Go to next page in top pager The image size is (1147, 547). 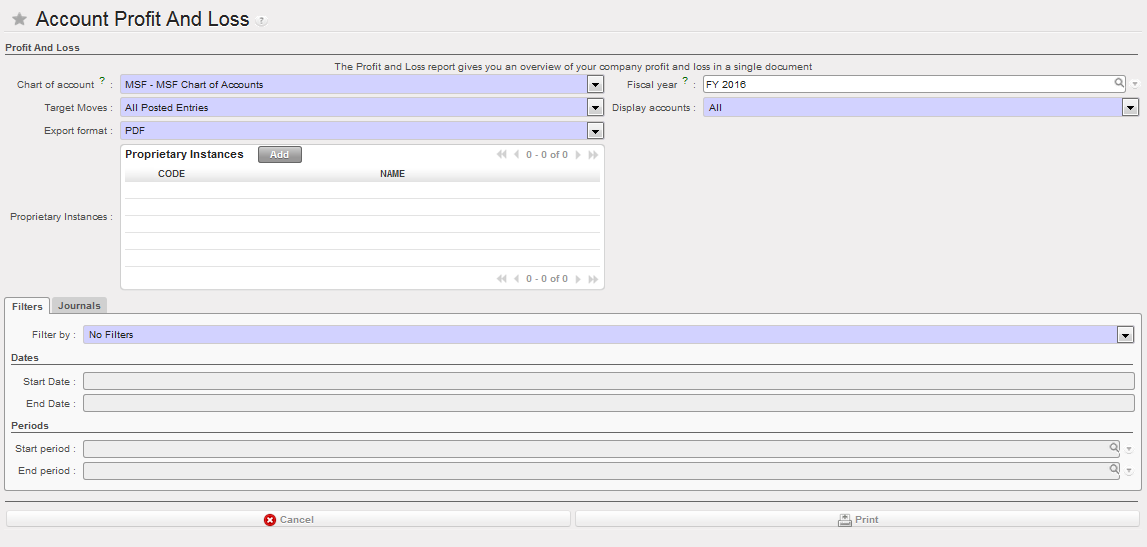(x=578, y=154)
